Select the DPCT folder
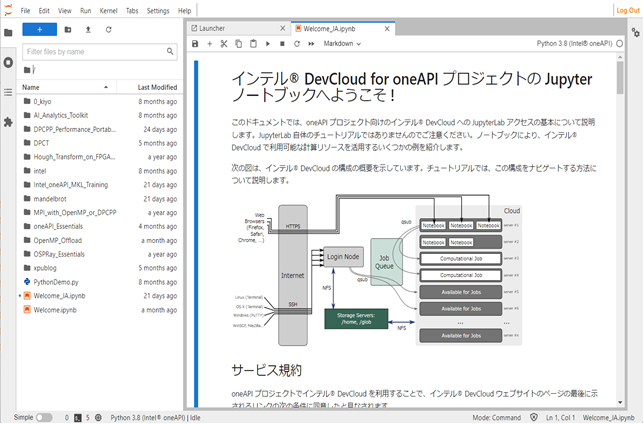Viewport: 644px width, 424px height. (x=100, y=143)
